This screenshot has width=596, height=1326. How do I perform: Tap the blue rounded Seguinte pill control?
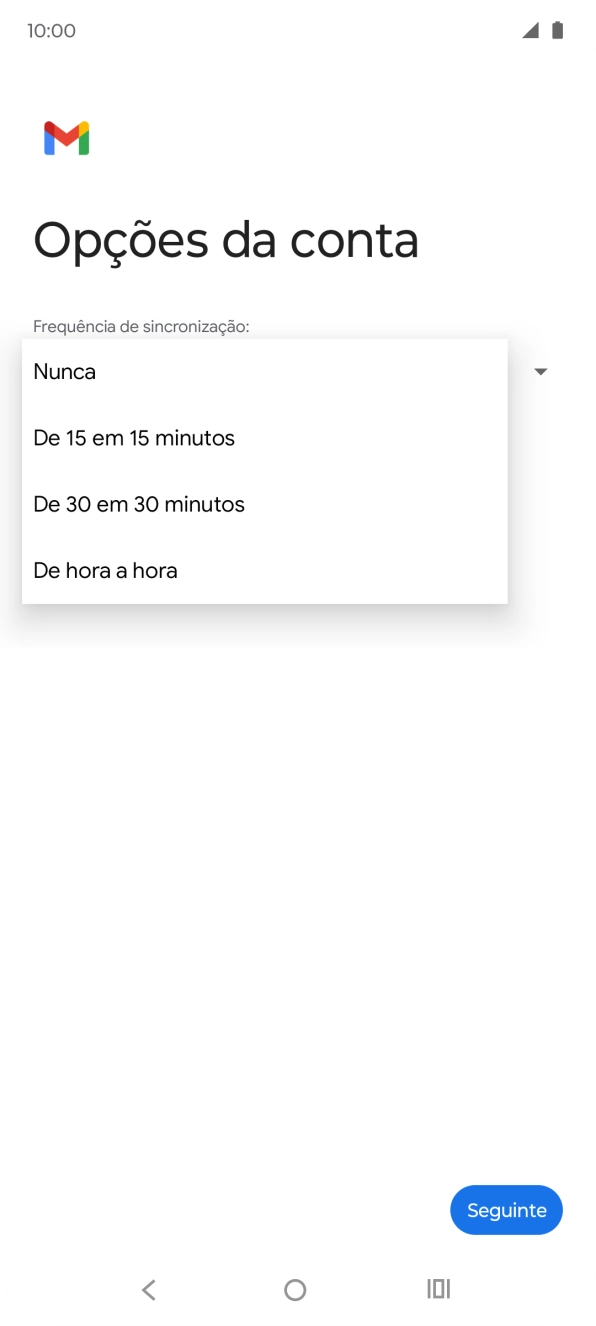[506, 1210]
